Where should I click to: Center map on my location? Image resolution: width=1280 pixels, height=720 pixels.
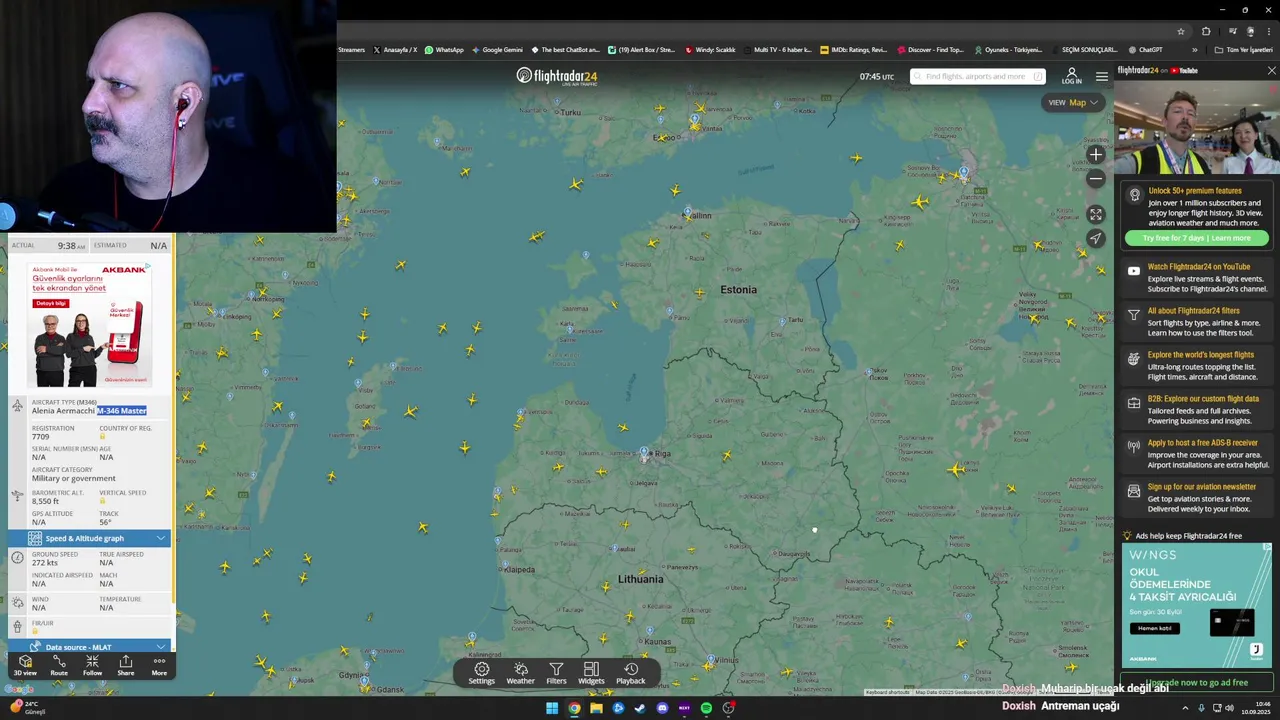[x=1096, y=239]
